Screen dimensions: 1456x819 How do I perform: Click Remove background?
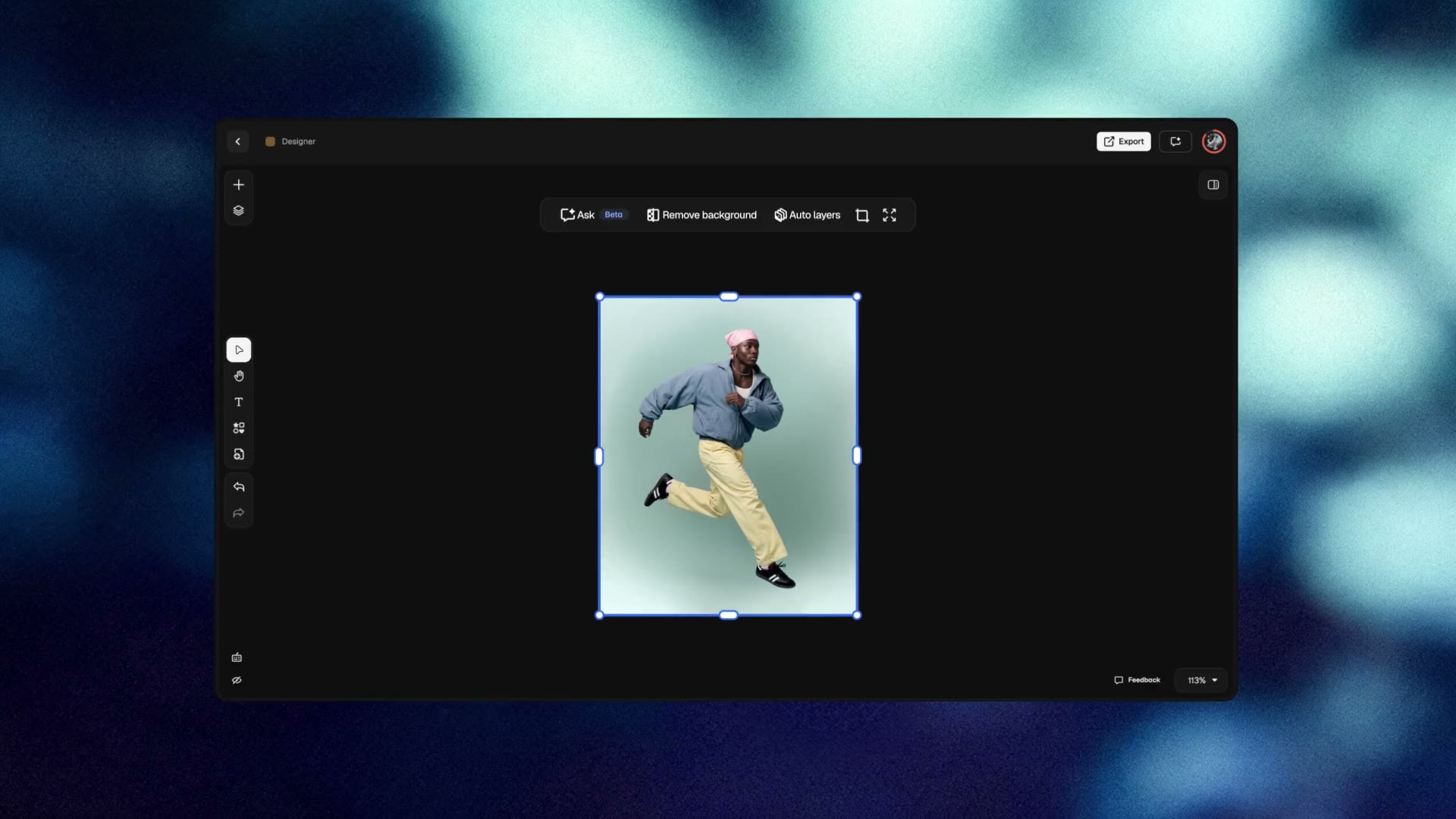(x=701, y=215)
